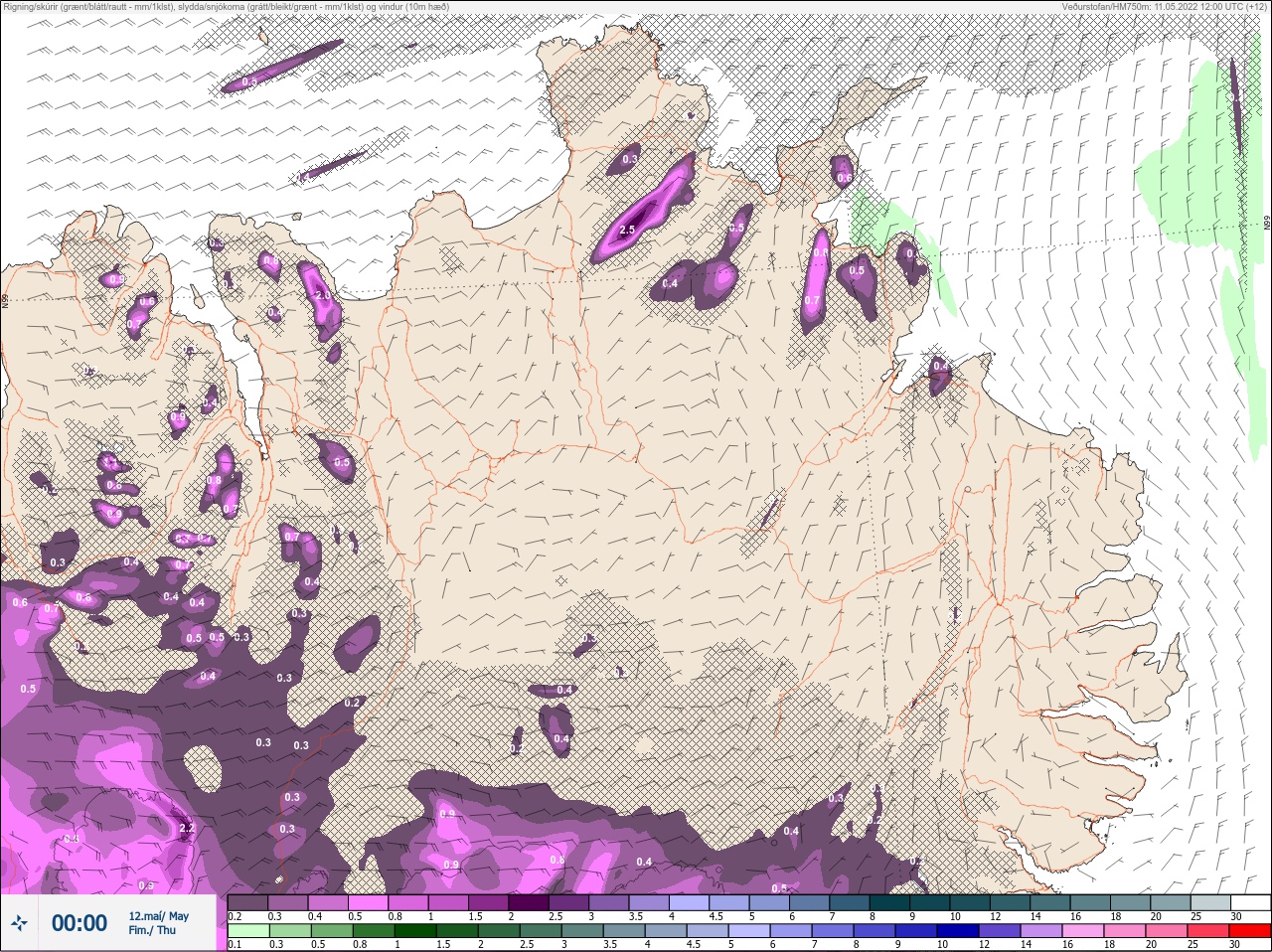Click the date text '12.maí/ May'
The width and height of the screenshot is (1272, 952).
159,916
